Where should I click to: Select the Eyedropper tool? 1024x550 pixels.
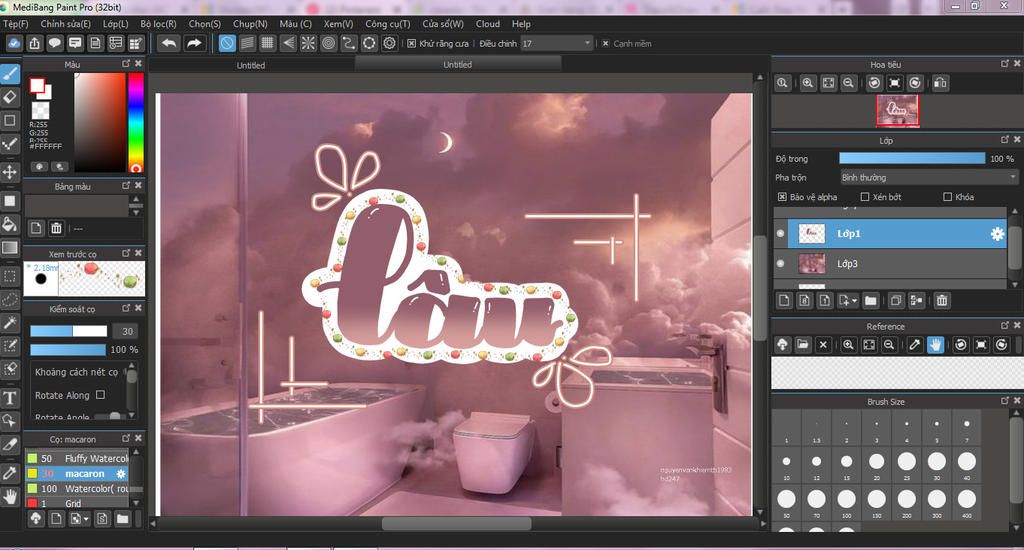pos(10,472)
